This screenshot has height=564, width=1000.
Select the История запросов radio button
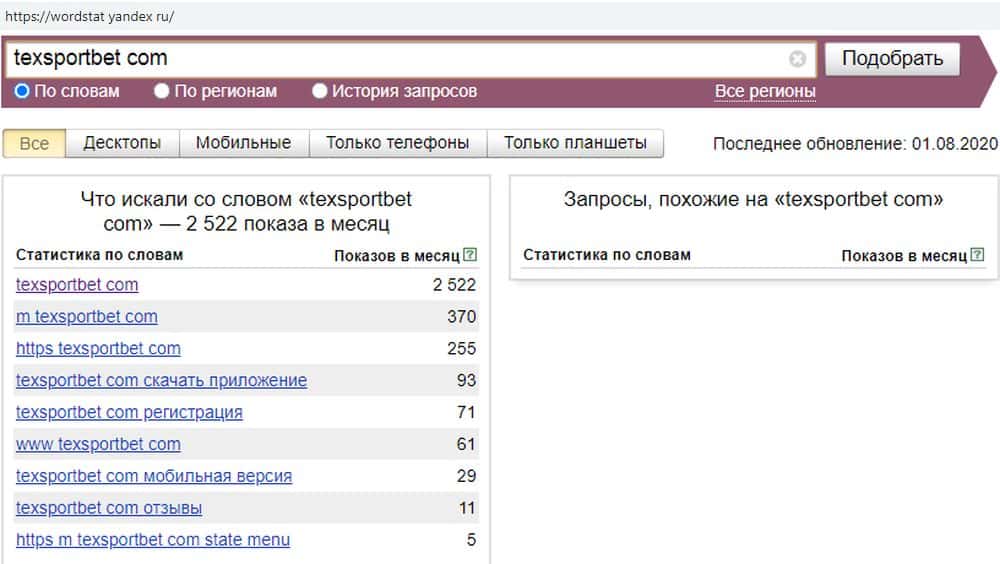320,91
